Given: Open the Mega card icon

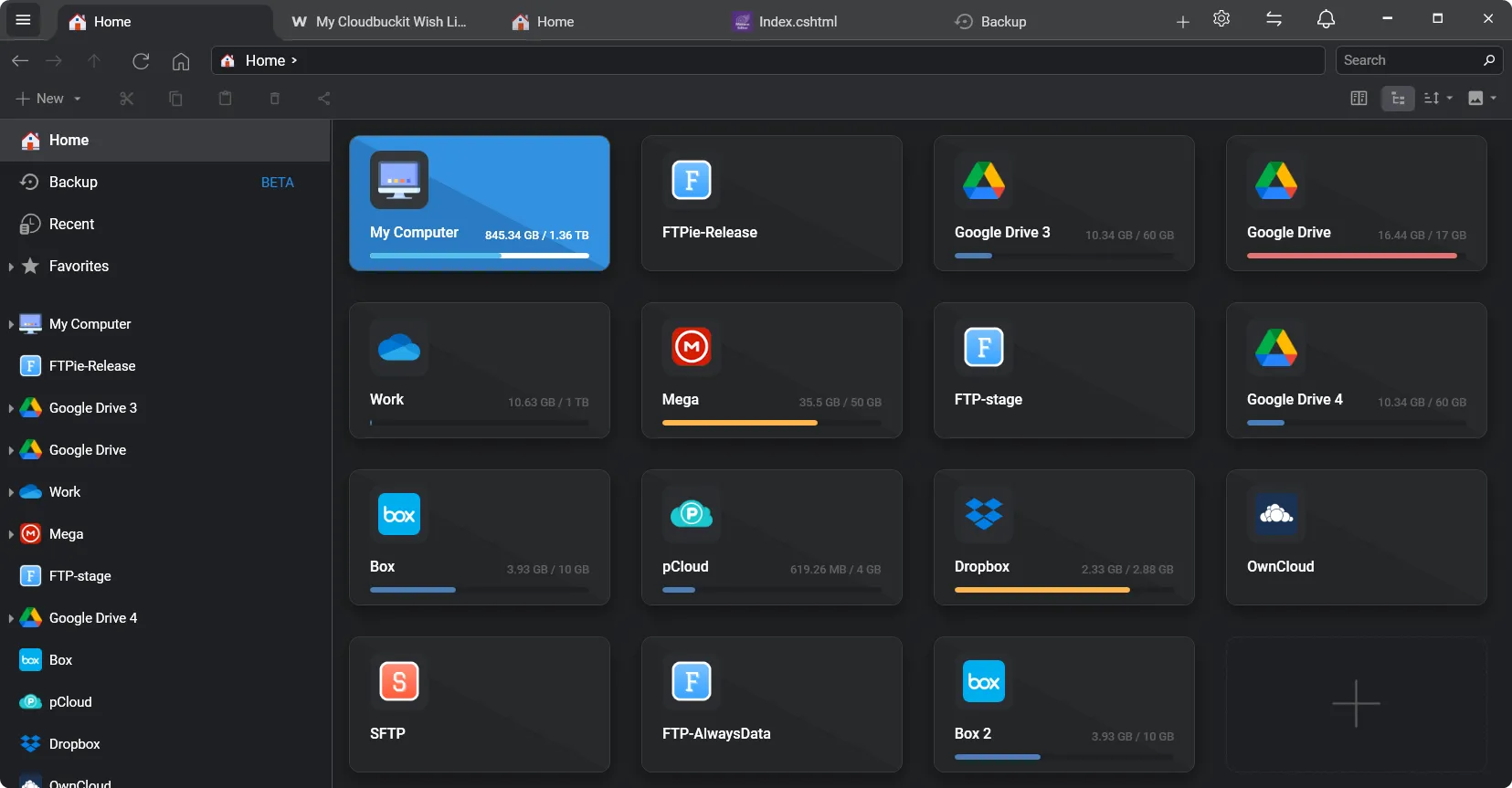Looking at the screenshot, I should (692, 347).
